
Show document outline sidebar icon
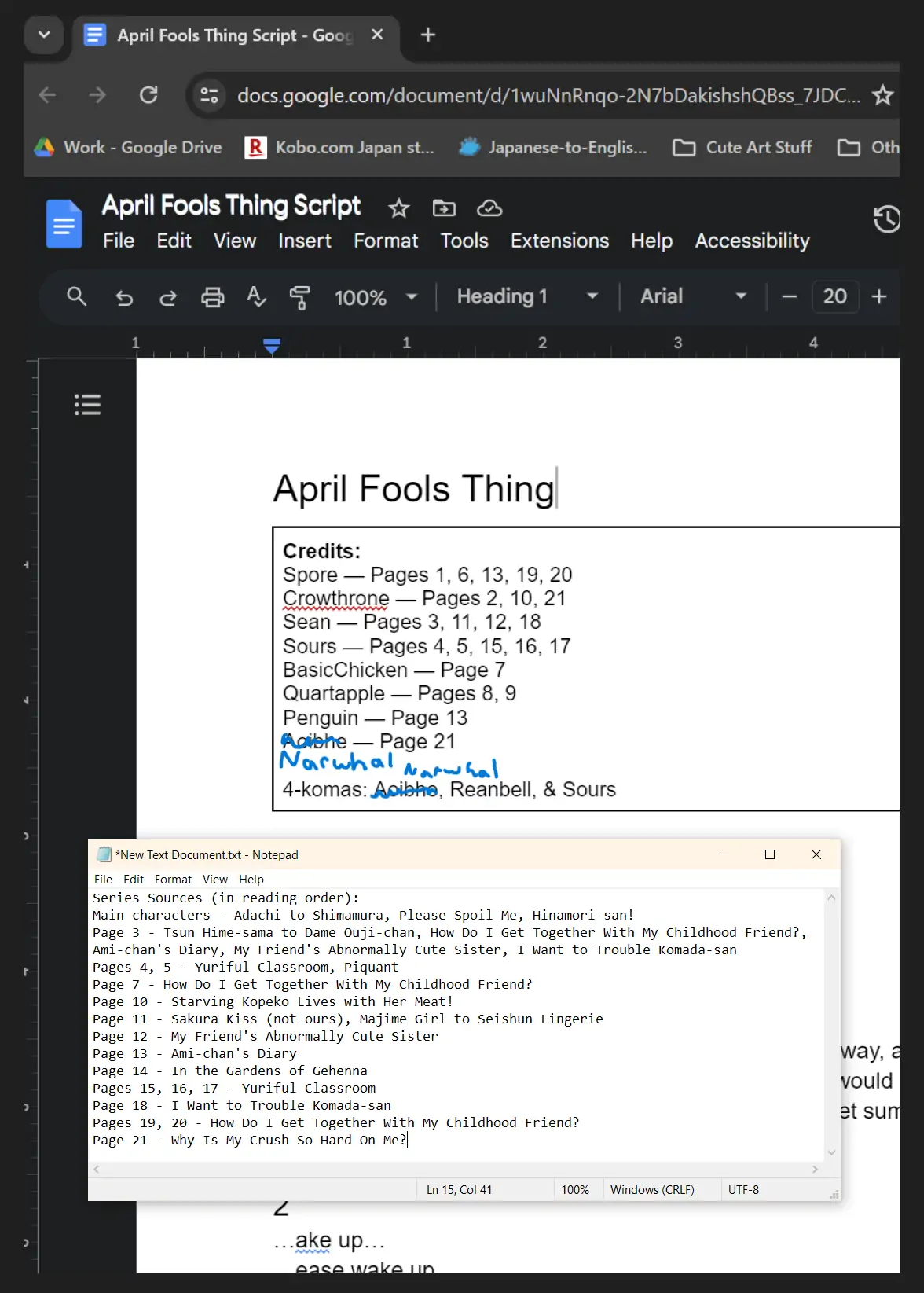pyautogui.click(x=87, y=405)
